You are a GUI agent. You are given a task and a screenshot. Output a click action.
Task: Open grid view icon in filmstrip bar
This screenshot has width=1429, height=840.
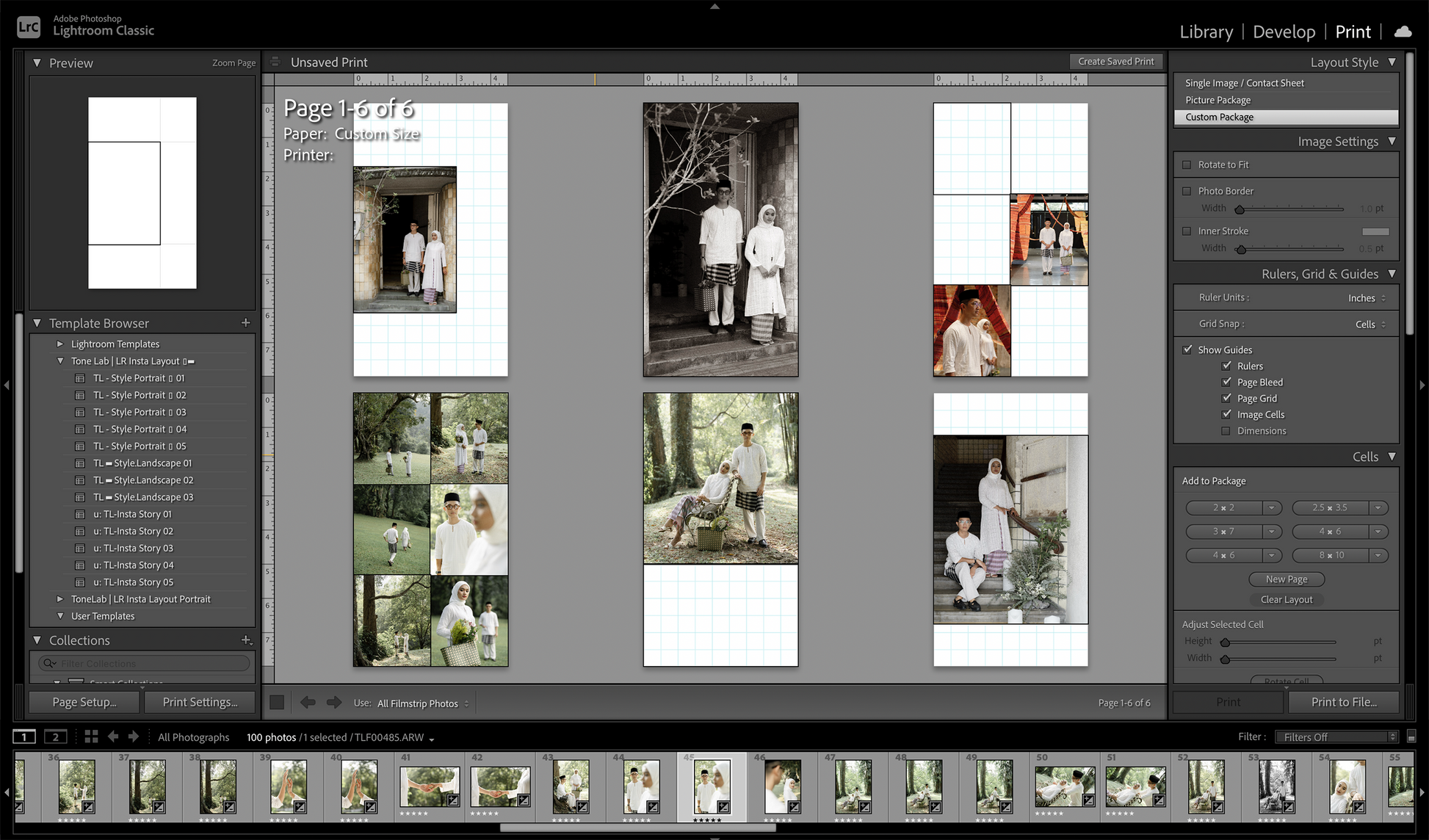91,736
